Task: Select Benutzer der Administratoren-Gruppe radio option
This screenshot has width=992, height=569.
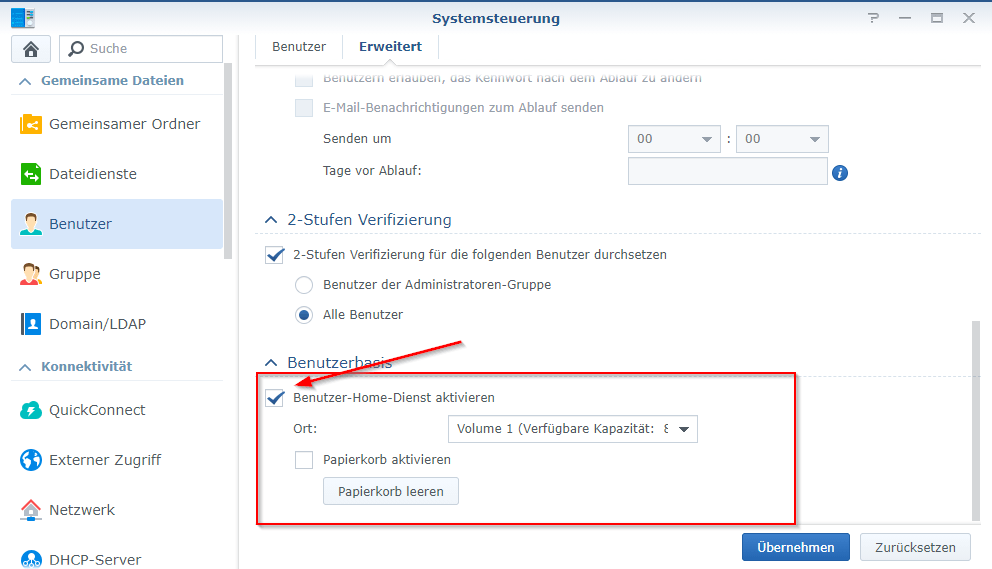Action: click(304, 285)
